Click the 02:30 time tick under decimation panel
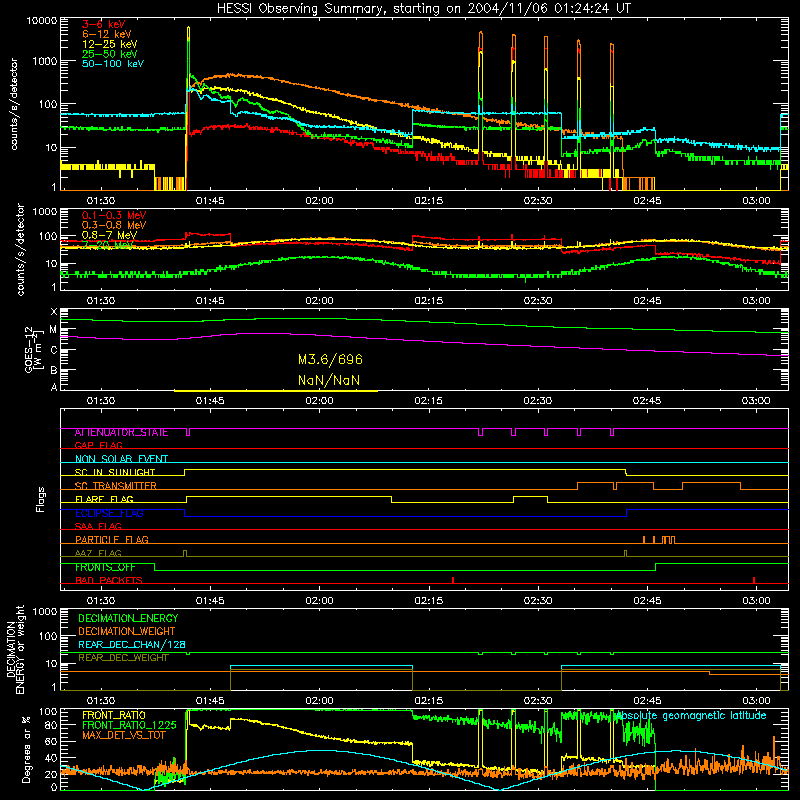 pyautogui.click(x=538, y=701)
